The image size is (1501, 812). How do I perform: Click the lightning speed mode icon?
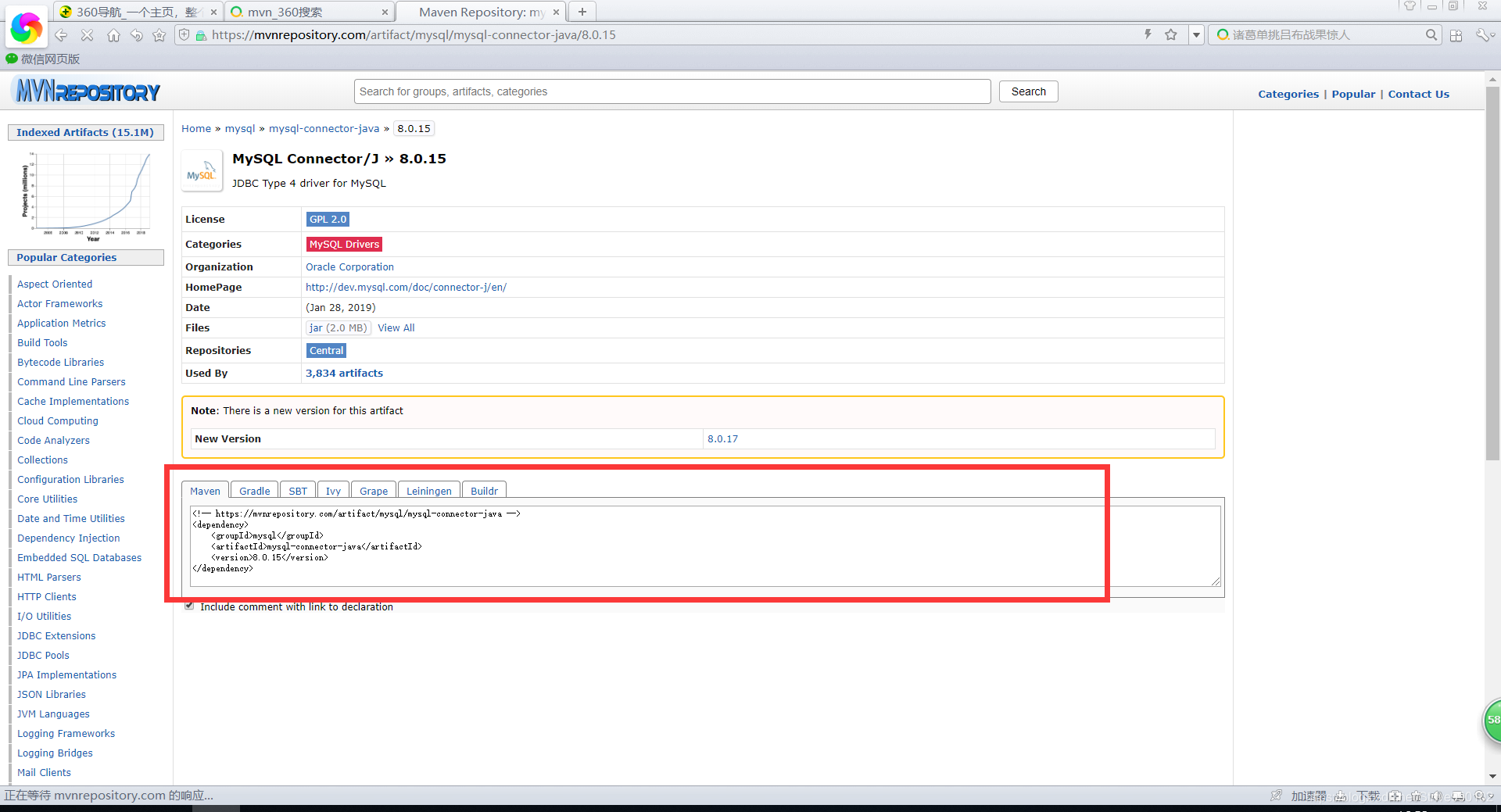point(1148,34)
